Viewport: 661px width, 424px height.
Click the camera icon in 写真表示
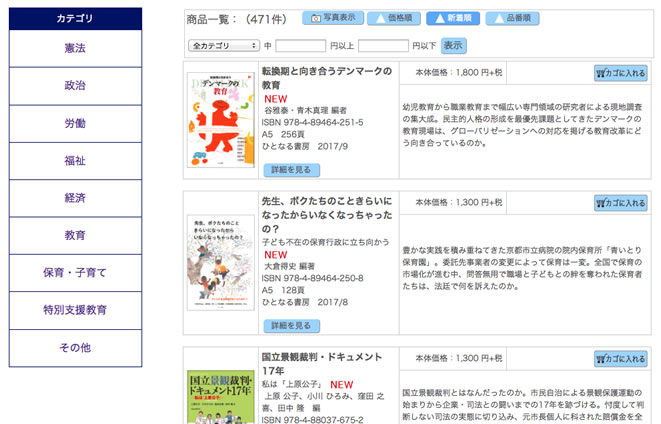[x=316, y=18]
